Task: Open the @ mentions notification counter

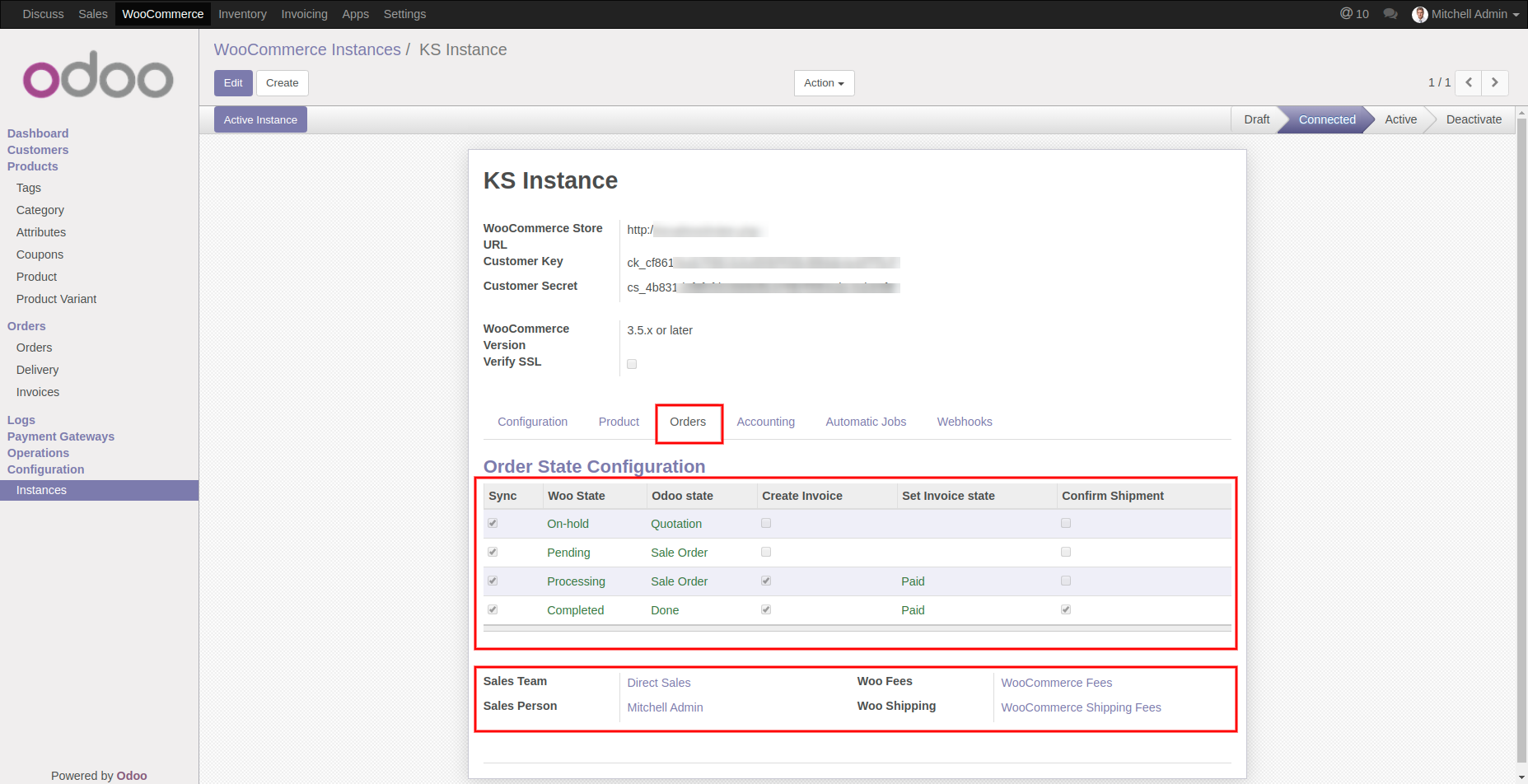Action: click(1354, 14)
